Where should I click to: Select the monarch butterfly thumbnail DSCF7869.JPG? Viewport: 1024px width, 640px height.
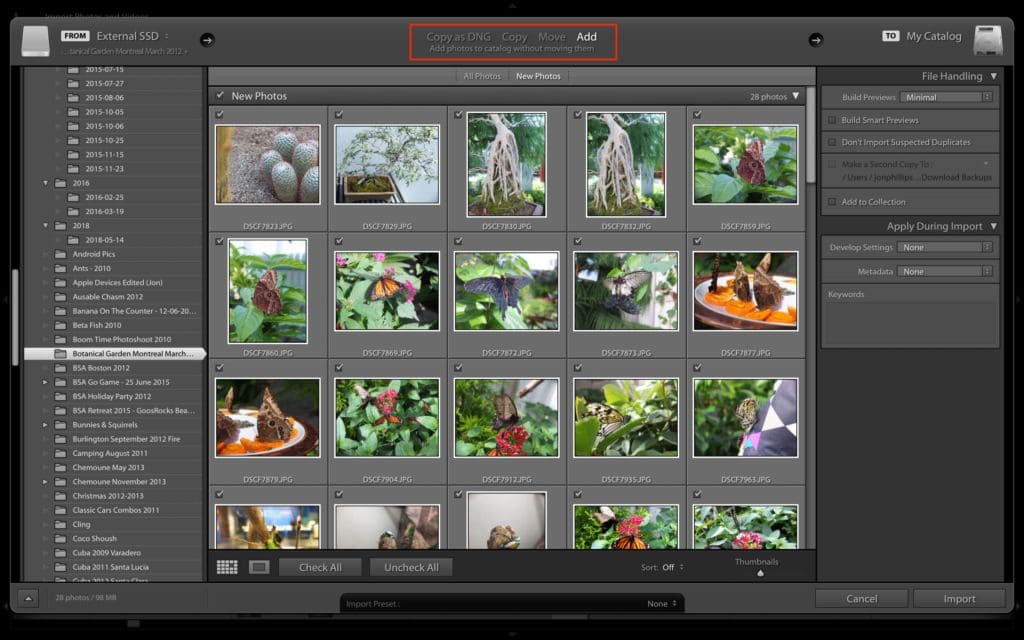387,291
